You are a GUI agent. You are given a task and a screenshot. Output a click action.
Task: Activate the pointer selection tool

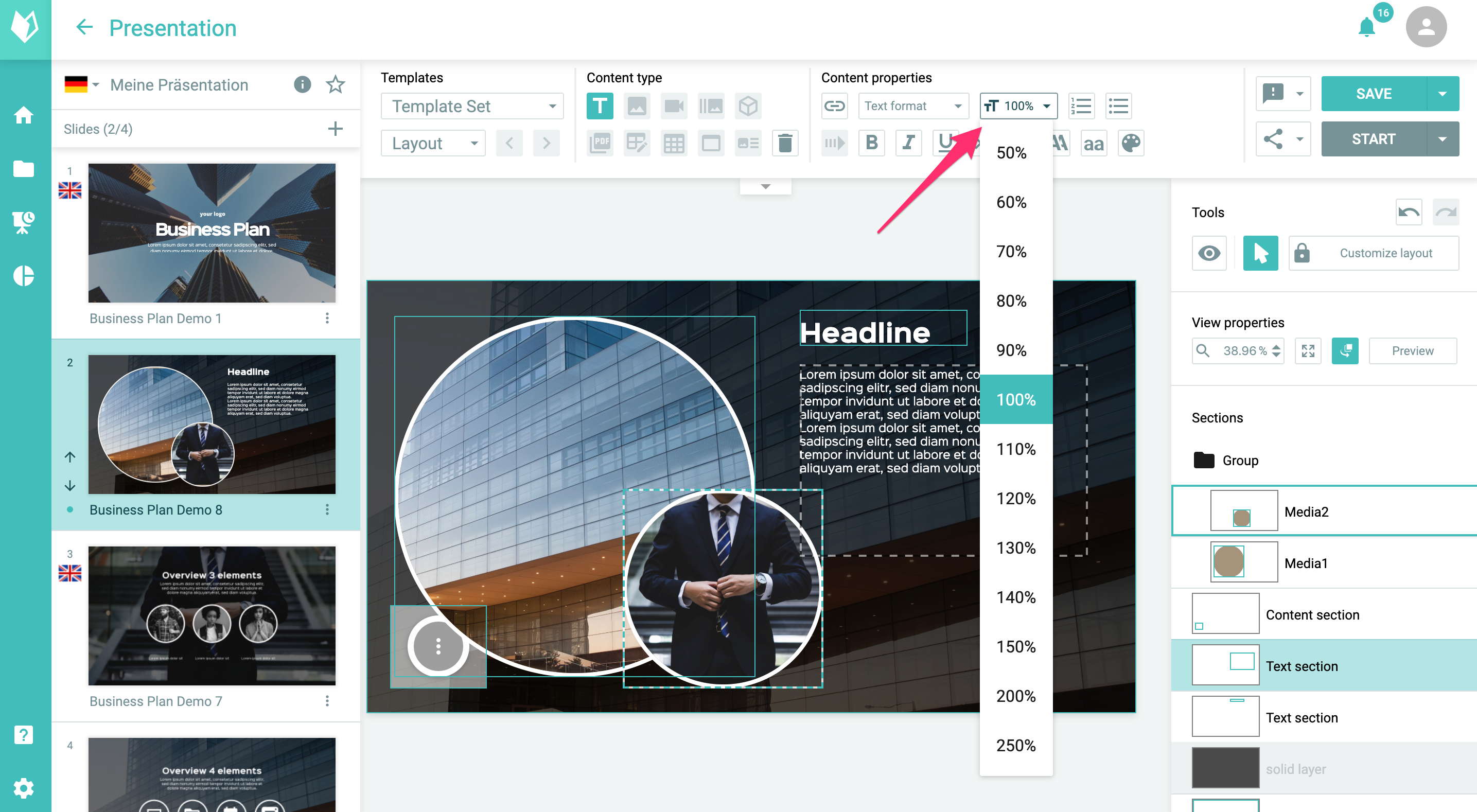[1260, 253]
